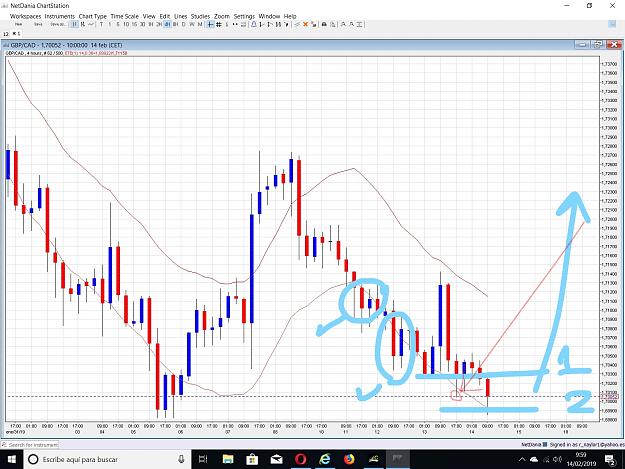Click the taskbar microphone icon
Viewport: 625px width, 469px height.
[181, 459]
